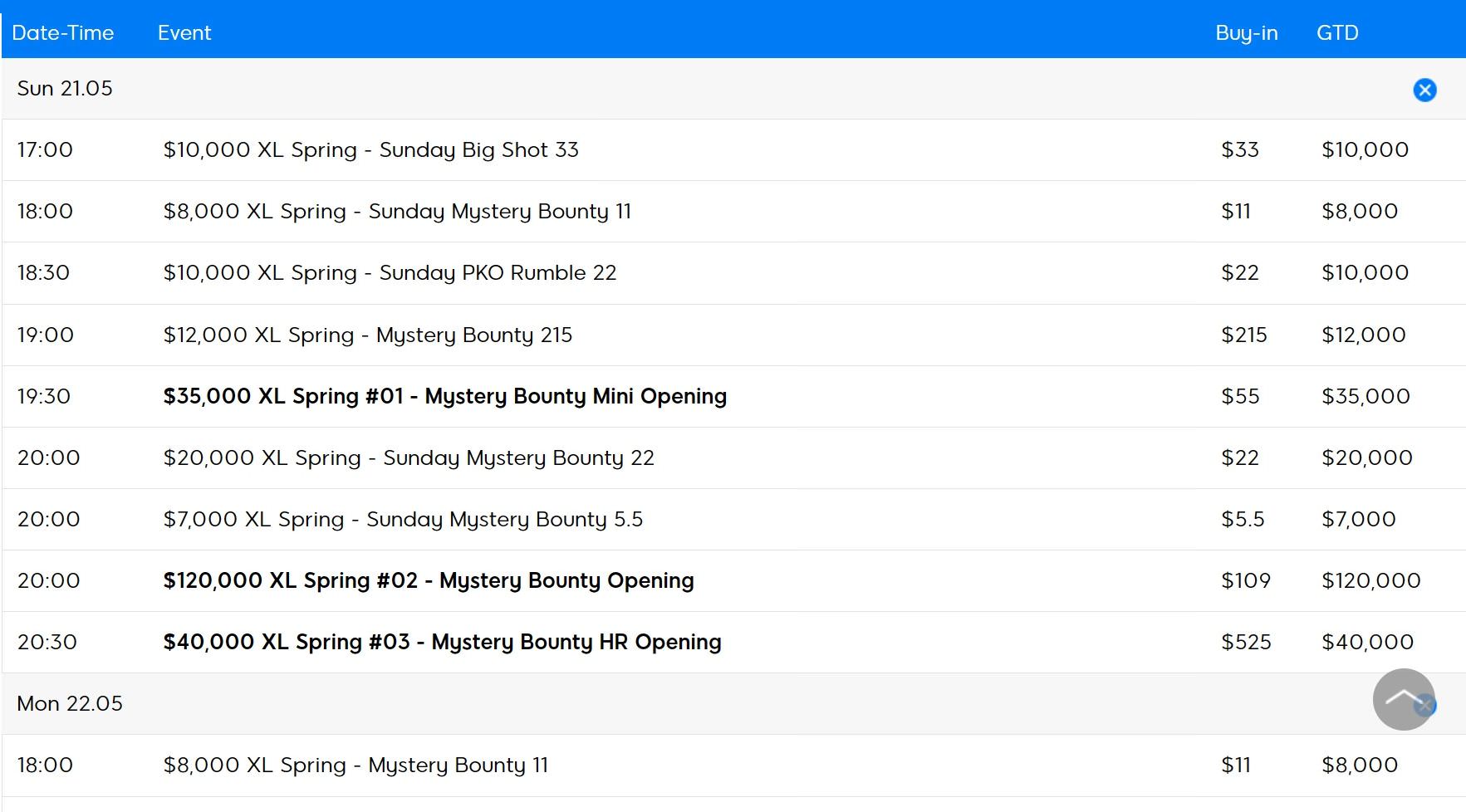Click the Buy-in column header
Screen dimensions: 1466x812
(x=1246, y=33)
